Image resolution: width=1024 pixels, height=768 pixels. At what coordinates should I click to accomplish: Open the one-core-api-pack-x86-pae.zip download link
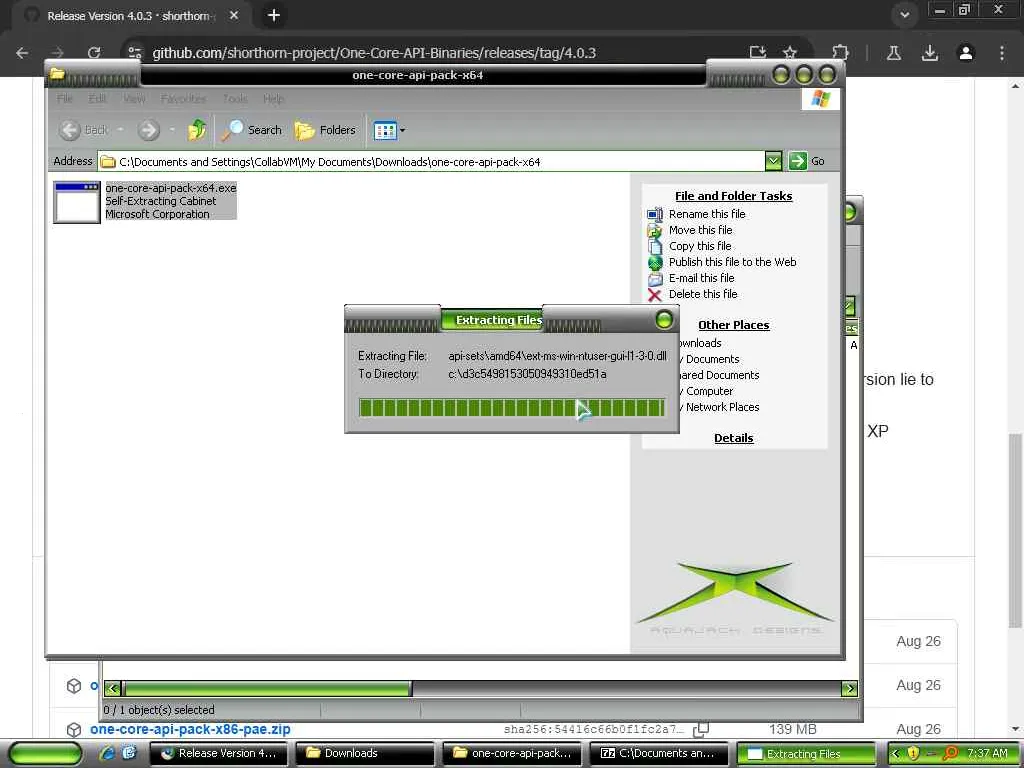[190, 729]
